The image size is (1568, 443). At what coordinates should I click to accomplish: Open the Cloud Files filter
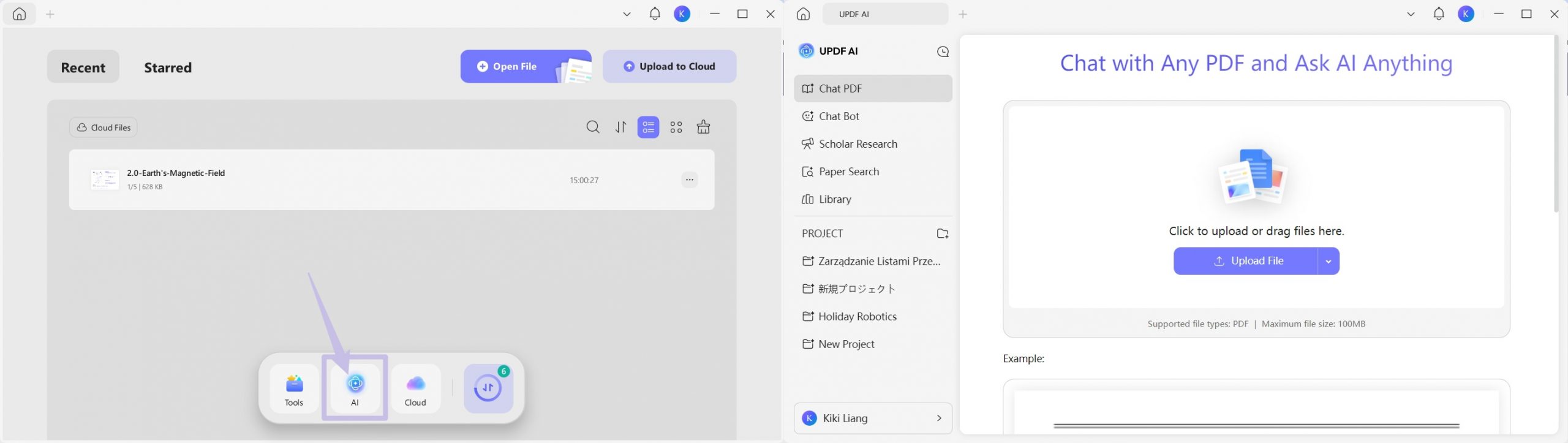[x=103, y=127]
